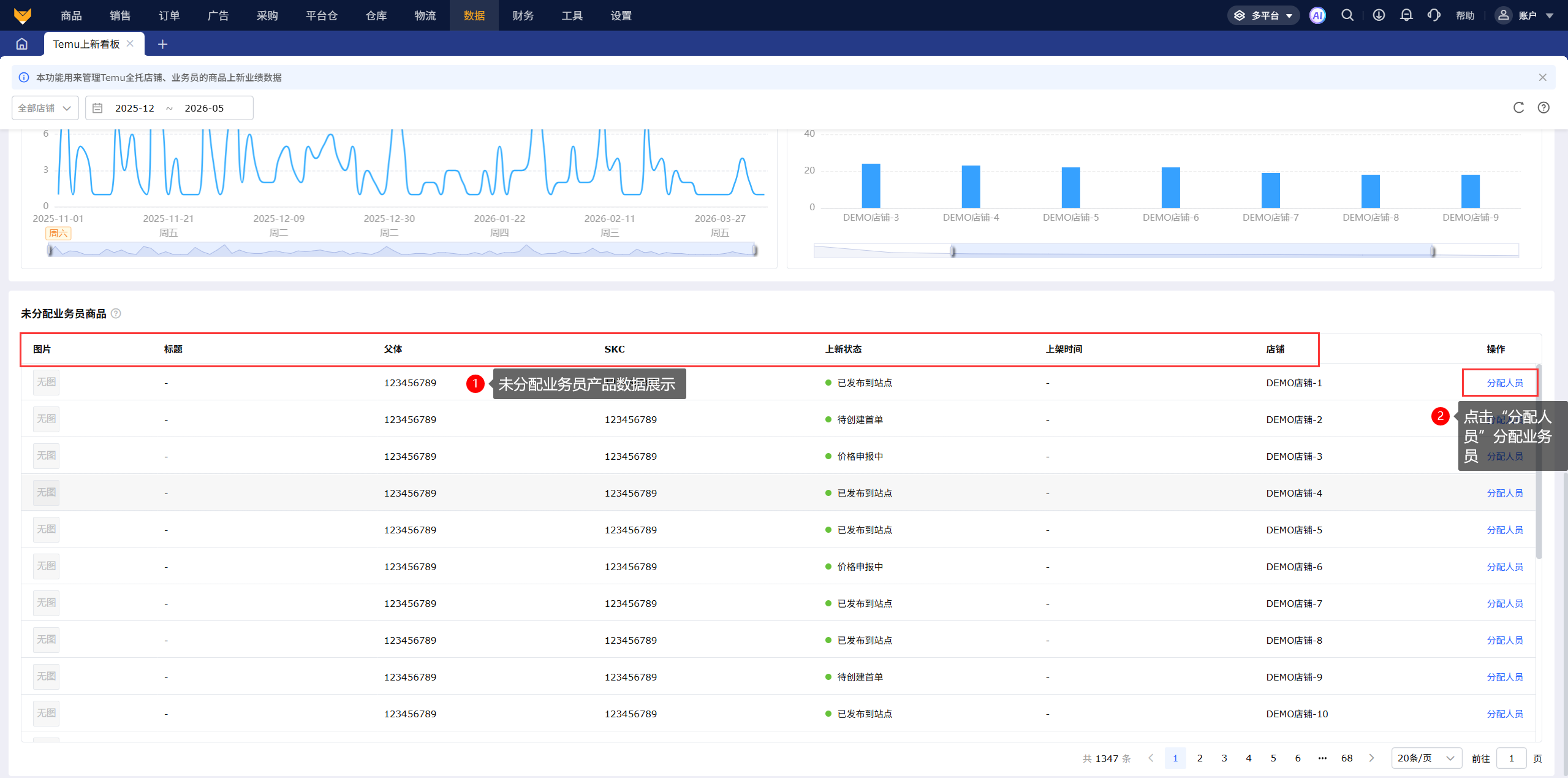Click the end month field 2026-05
The height and width of the screenshot is (778, 1568).
pos(204,108)
